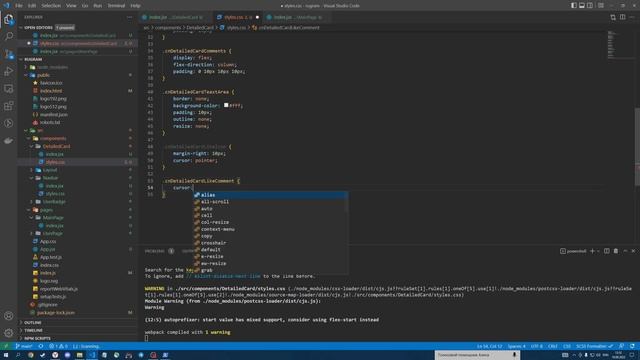
Task: Switch to index.jsx DetailedCard editor tab
Action: [x=176, y=17]
